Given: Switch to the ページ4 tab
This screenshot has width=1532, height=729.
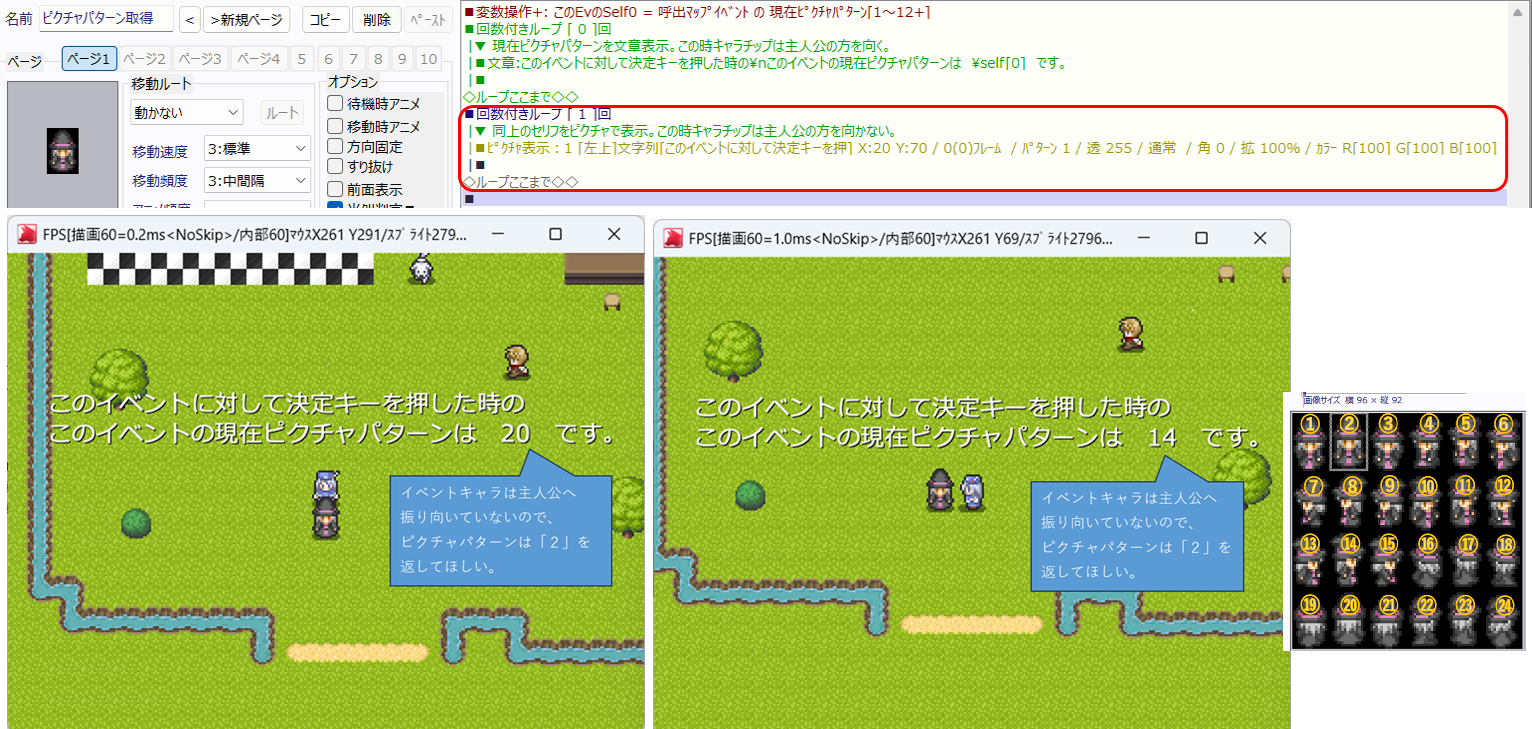Looking at the screenshot, I should click(258, 59).
